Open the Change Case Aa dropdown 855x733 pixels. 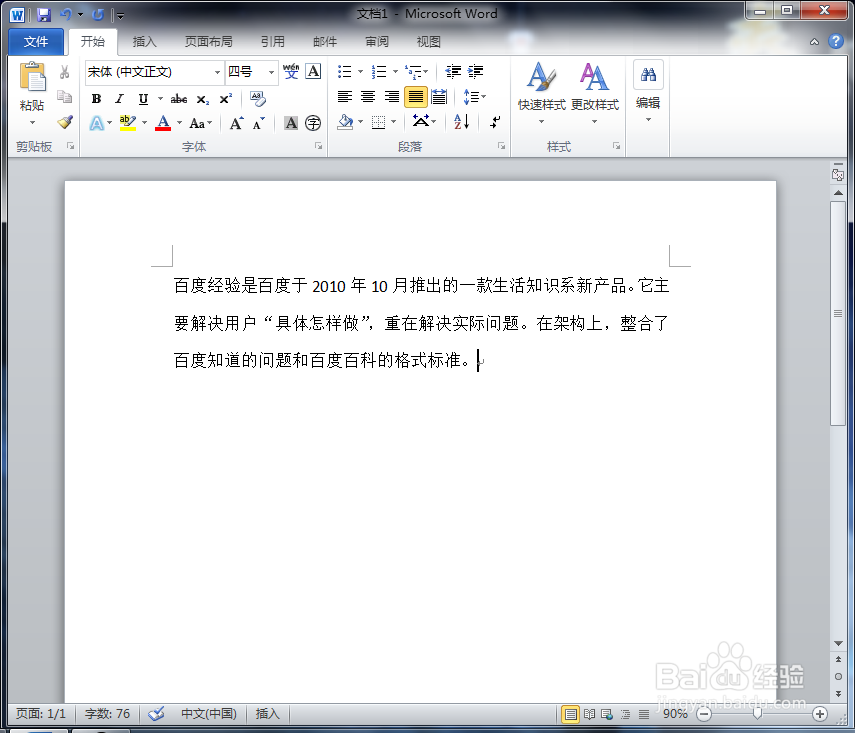coord(201,123)
